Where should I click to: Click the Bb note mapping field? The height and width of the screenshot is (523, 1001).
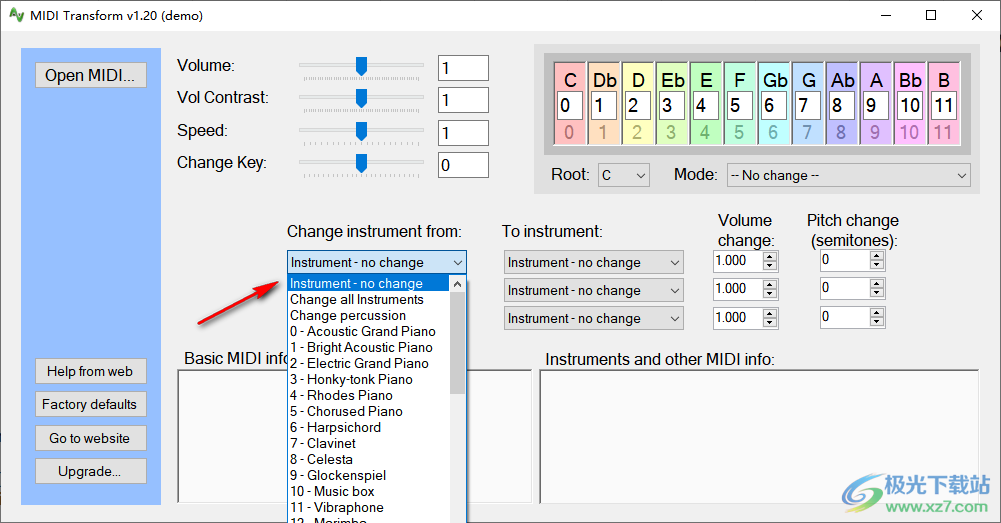910,105
